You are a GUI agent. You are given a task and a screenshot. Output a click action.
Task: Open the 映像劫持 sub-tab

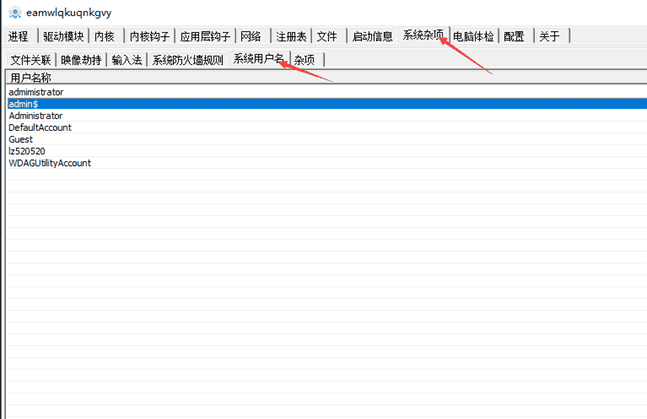[81, 60]
